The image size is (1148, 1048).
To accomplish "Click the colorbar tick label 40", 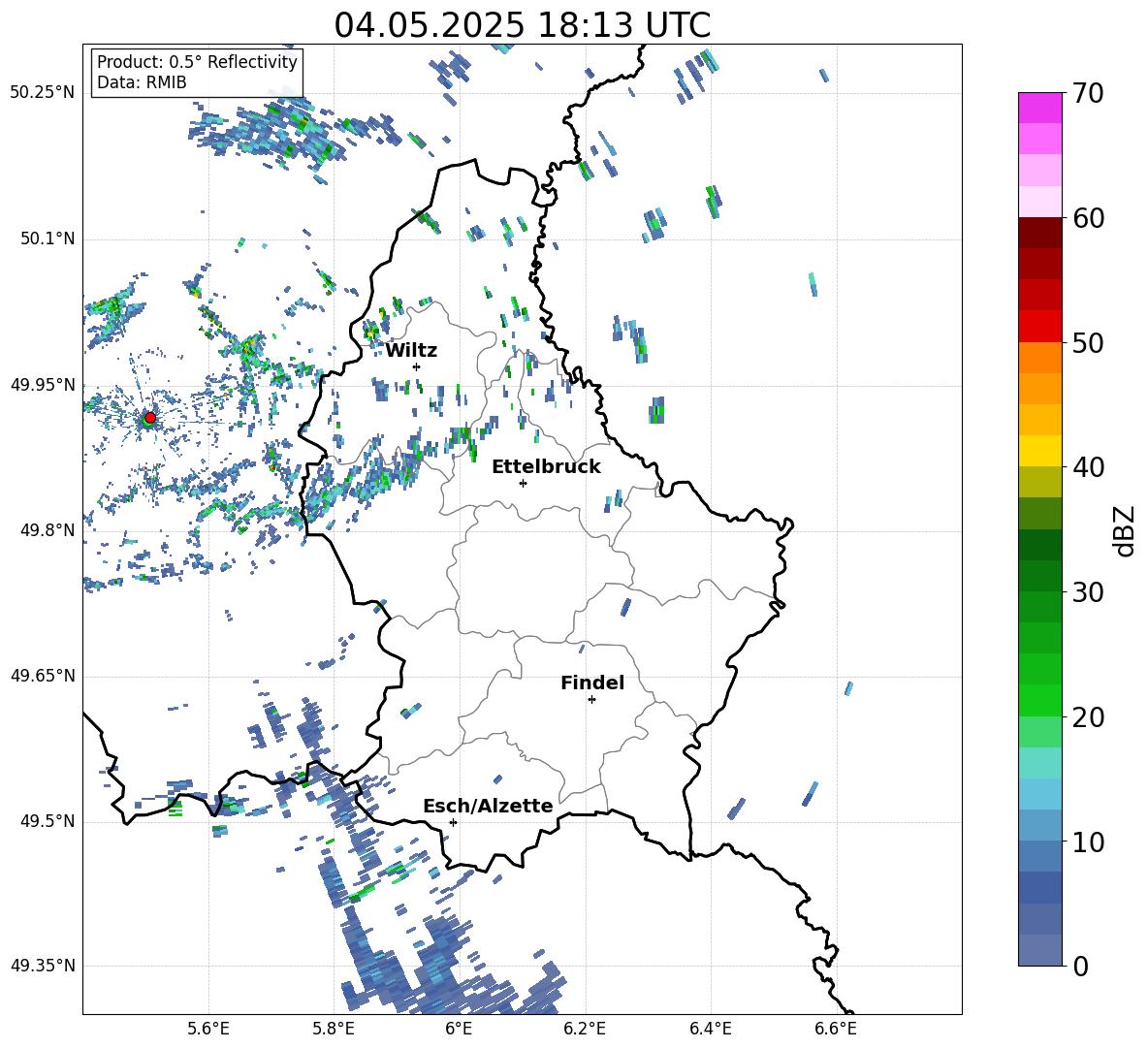I will (1088, 467).
